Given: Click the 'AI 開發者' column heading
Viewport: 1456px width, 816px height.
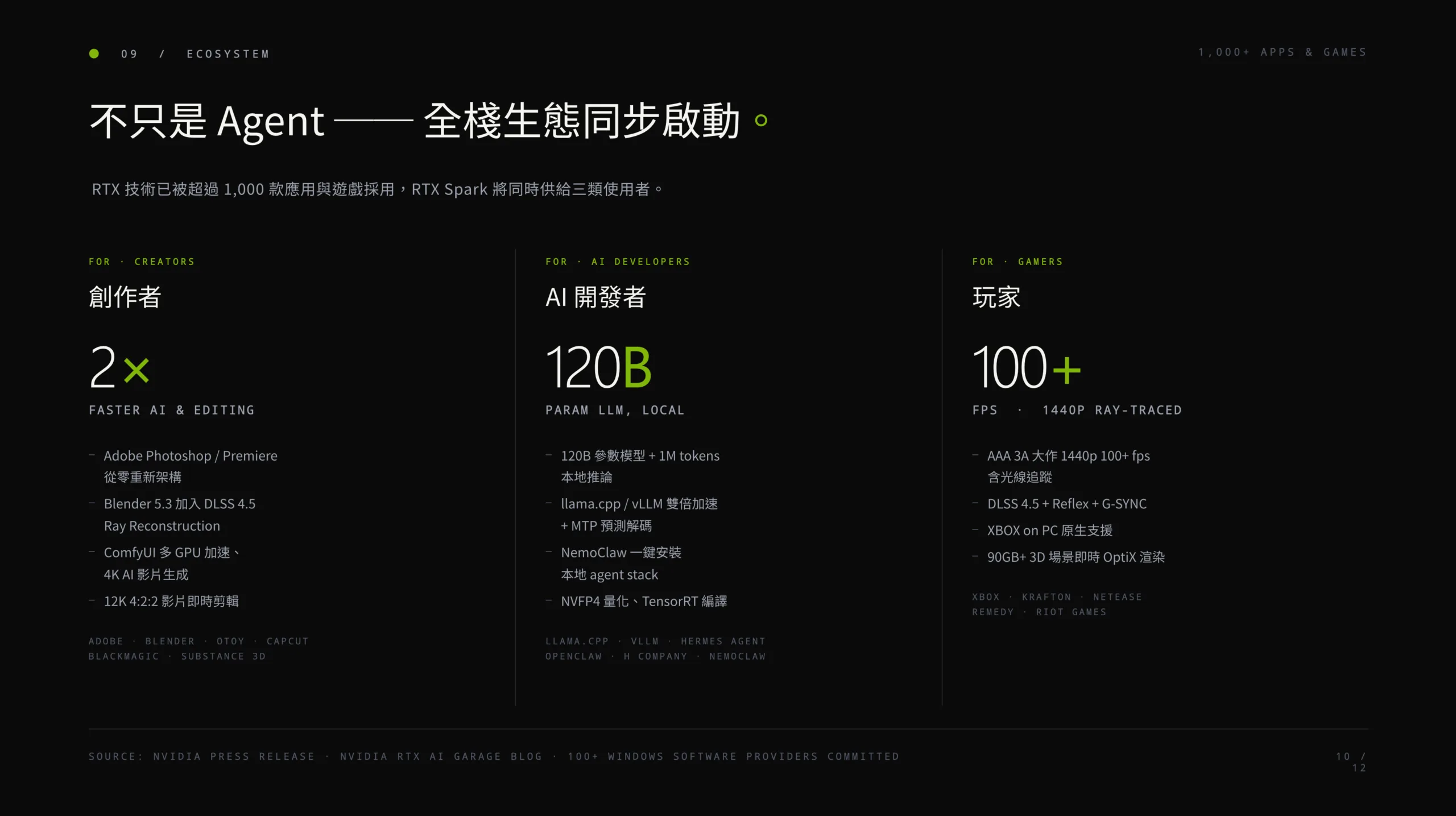Looking at the screenshot, I should (595, 297).
